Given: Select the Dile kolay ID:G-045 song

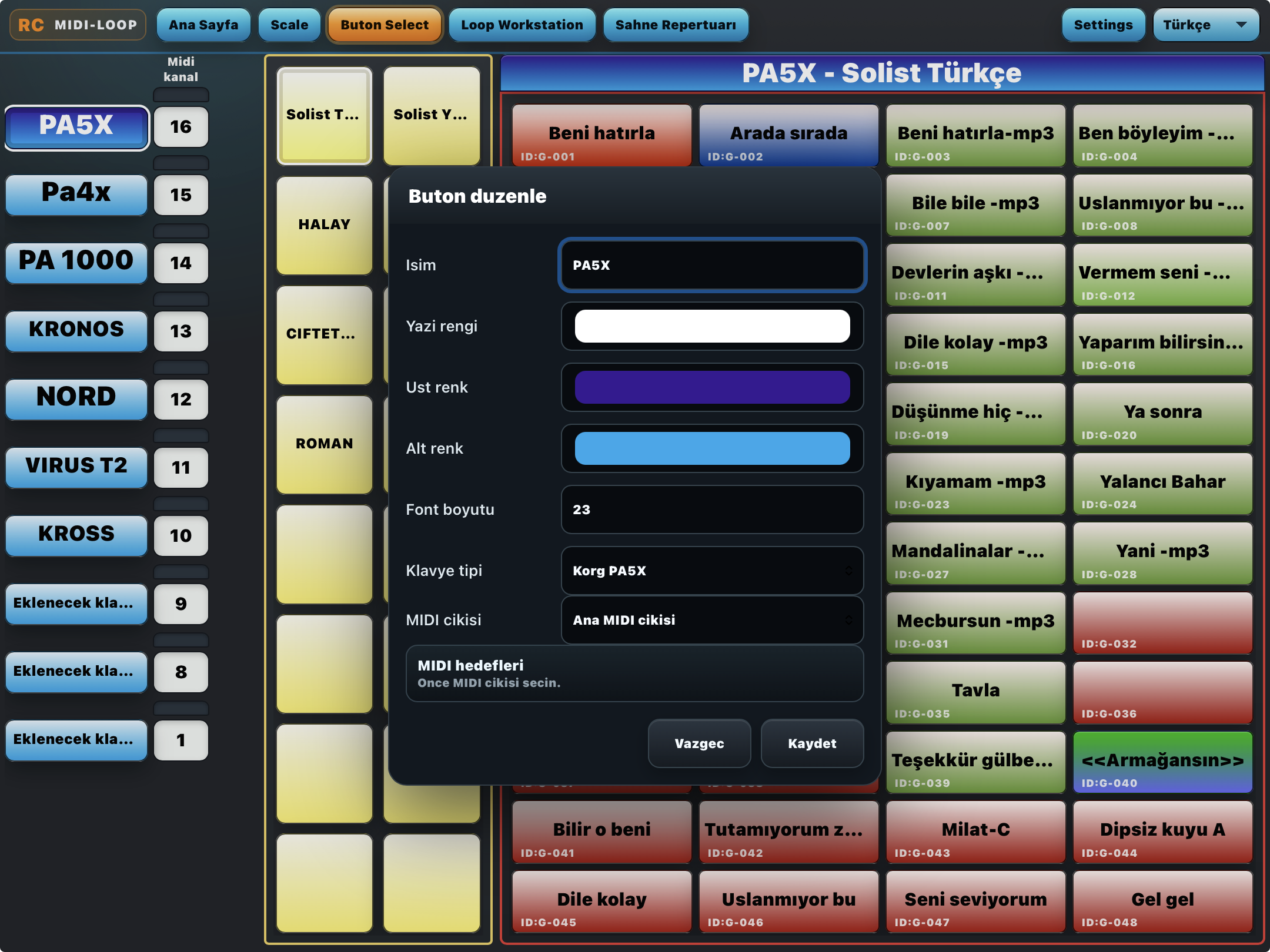Looking at the screenshot, I should (x=601, y=902).
